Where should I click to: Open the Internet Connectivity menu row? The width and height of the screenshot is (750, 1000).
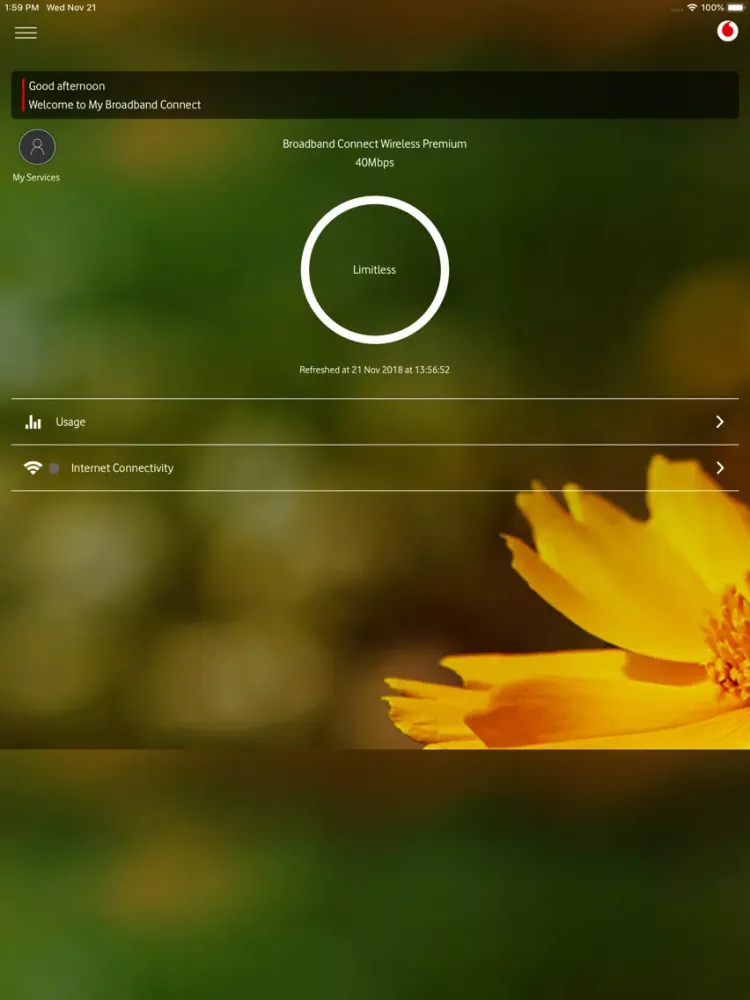[375, 467]
